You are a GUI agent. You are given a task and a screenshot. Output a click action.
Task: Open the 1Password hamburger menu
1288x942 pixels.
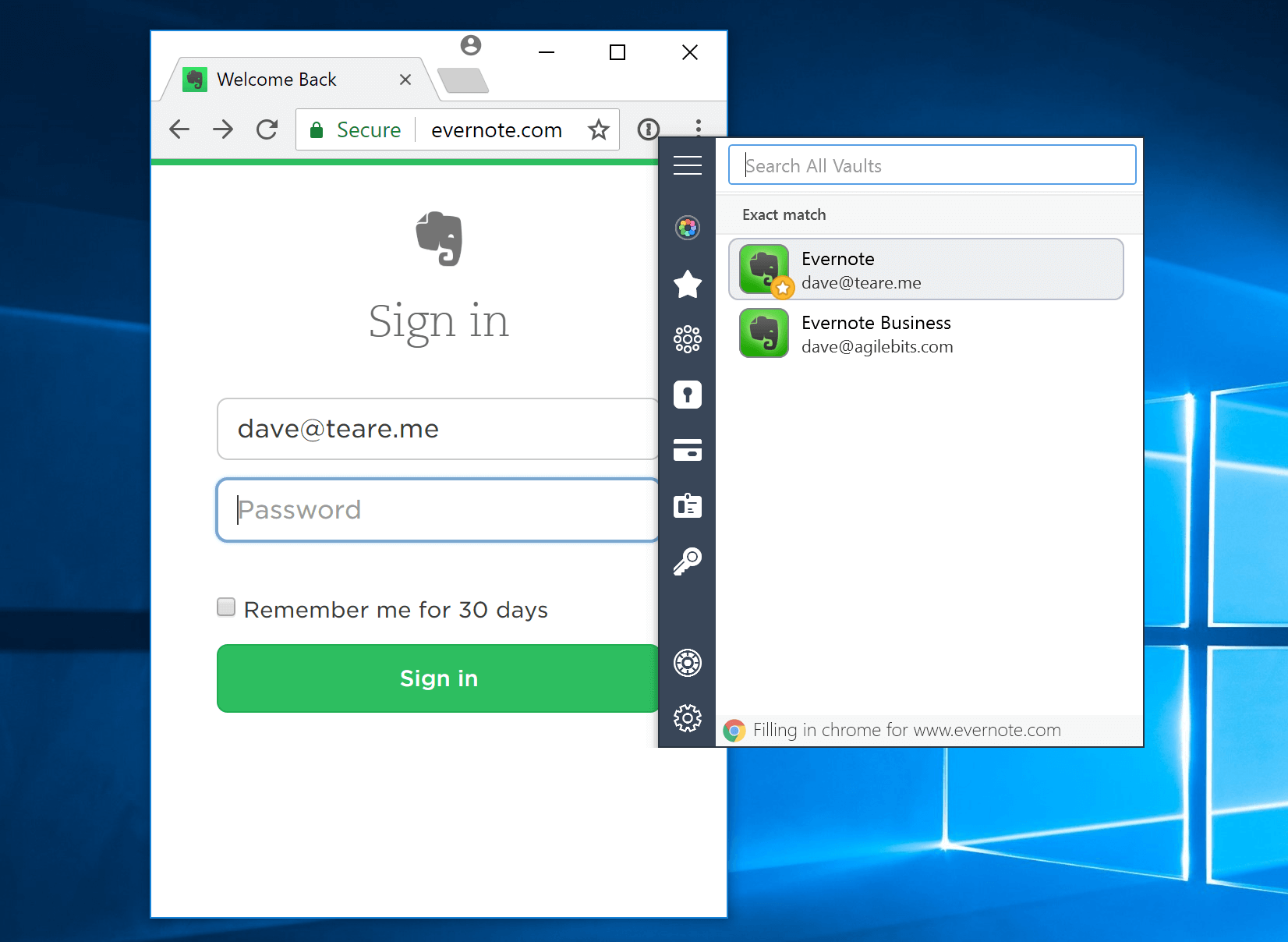click(x=687, y=165)
